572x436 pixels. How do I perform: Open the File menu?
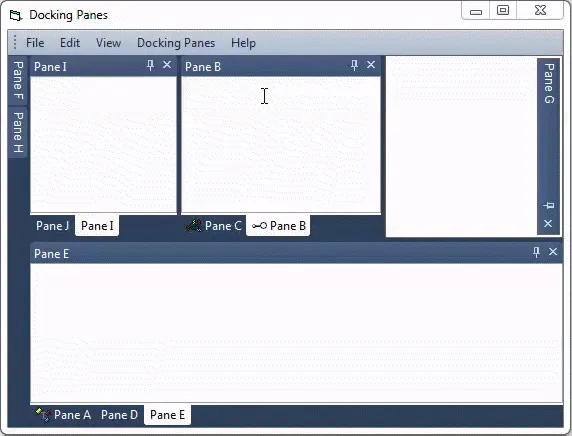(x=35, y=43)
